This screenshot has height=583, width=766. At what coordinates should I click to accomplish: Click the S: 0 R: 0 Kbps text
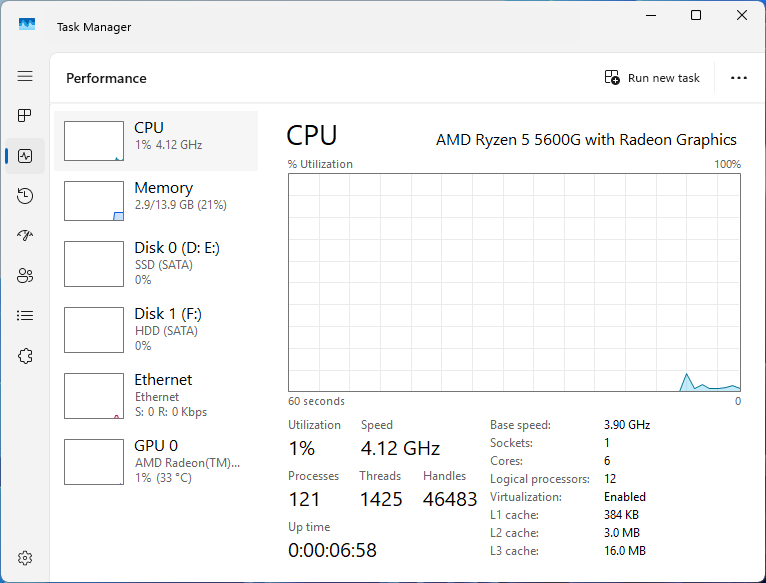coord(171,412)
